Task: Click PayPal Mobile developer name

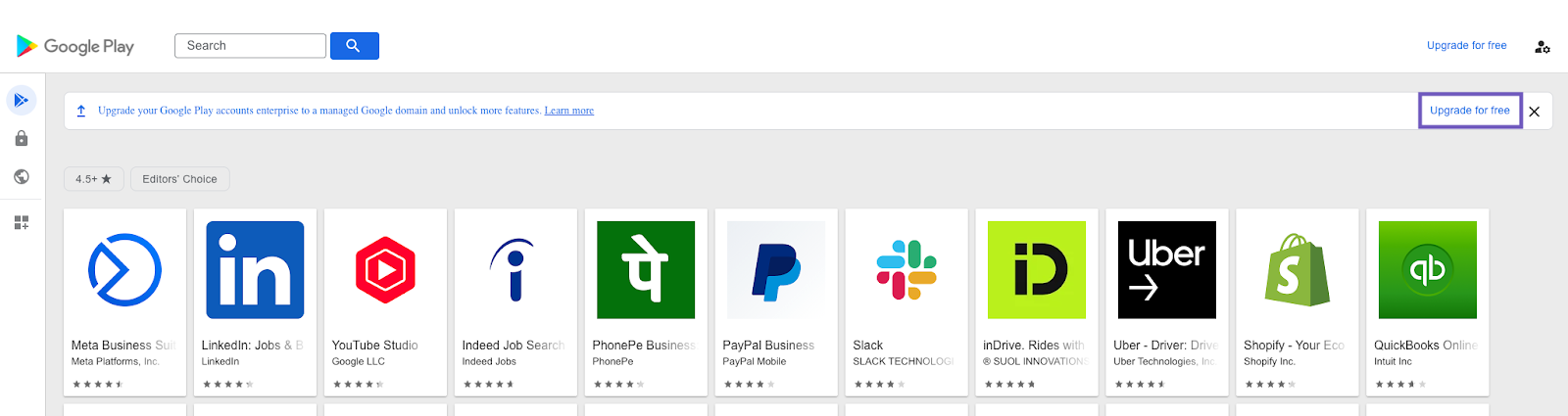Action: [755, 361]
